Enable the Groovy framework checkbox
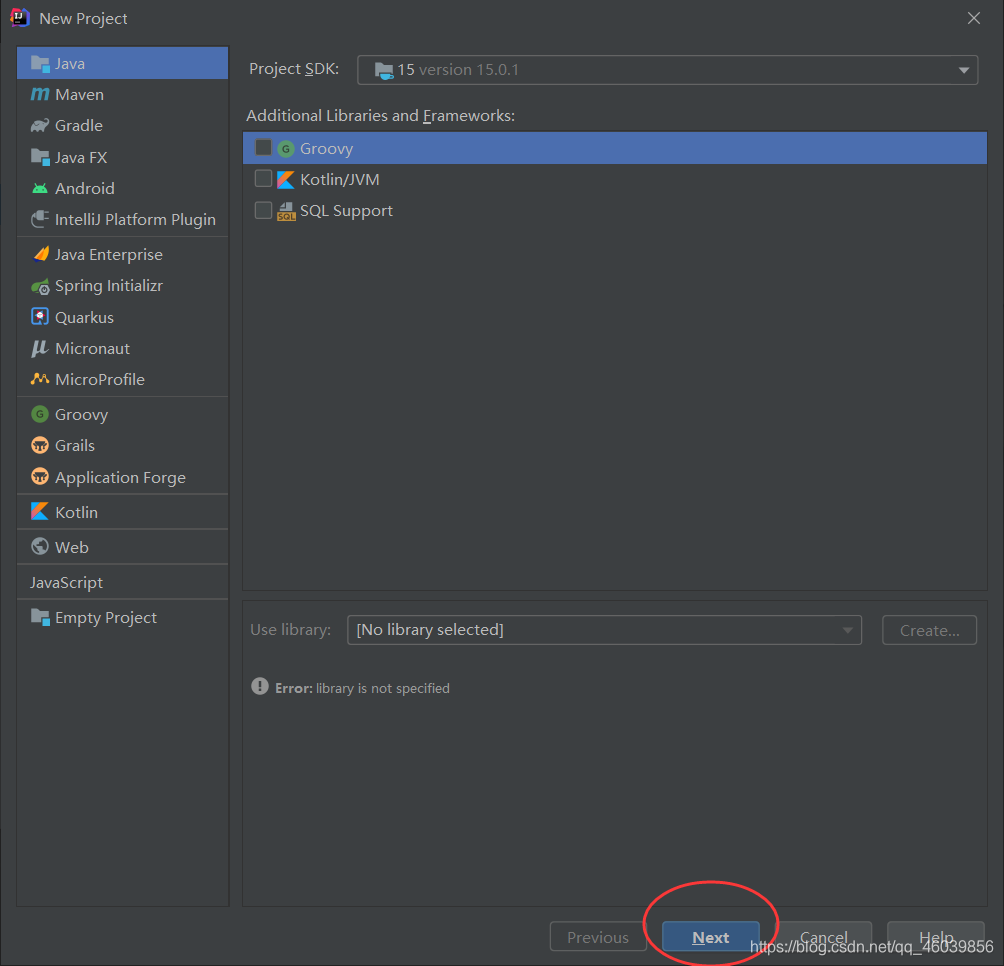The width and height of the screenshot is (1004, 966). click(x=263, y=147)
